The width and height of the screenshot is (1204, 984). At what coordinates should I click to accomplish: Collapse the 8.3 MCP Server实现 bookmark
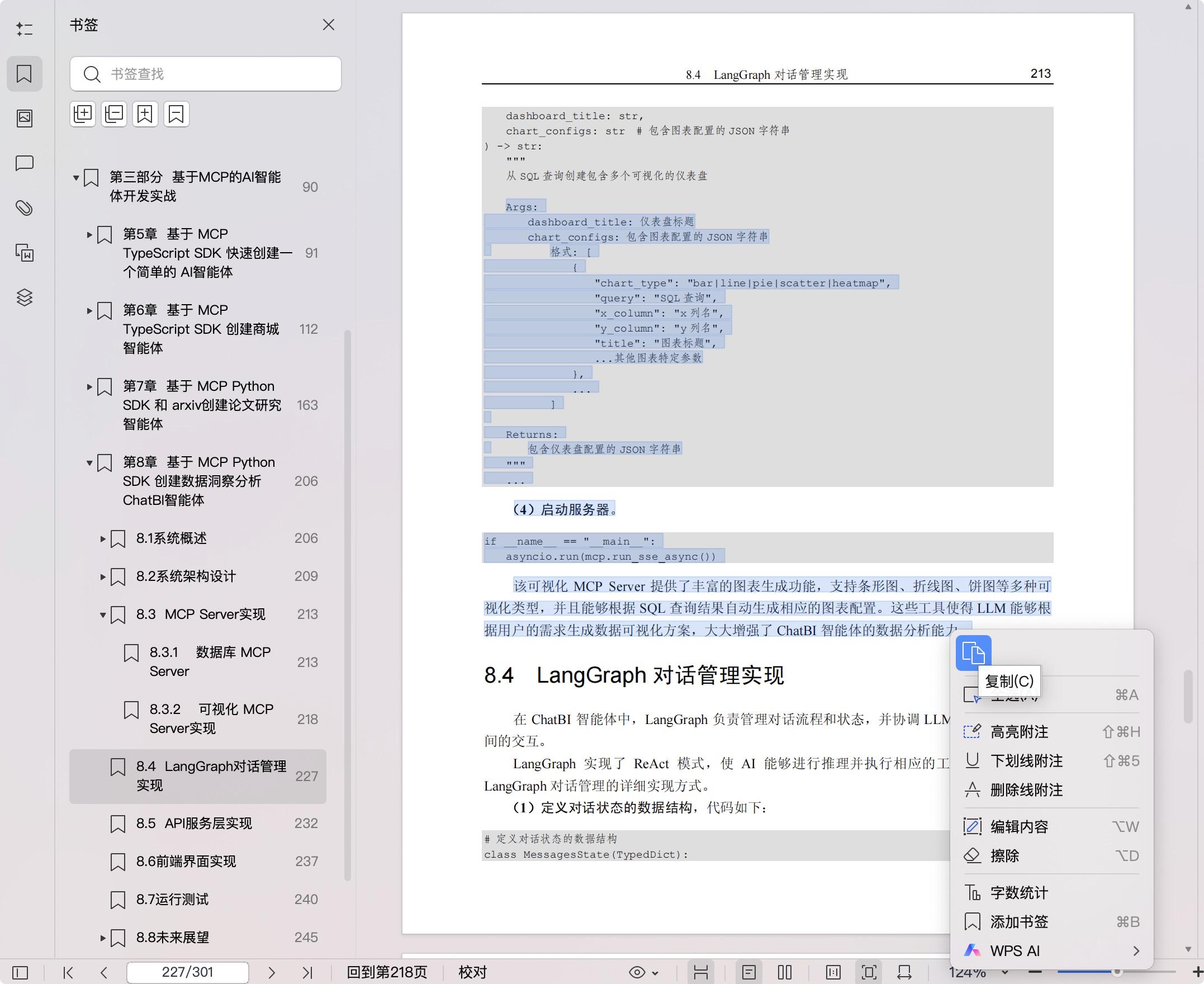(x=103, y=614)
